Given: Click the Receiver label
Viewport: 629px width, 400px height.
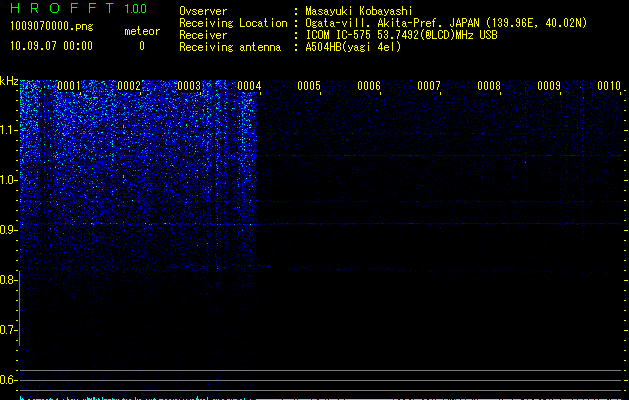Looking at the screenshot, I should [203, 35].
